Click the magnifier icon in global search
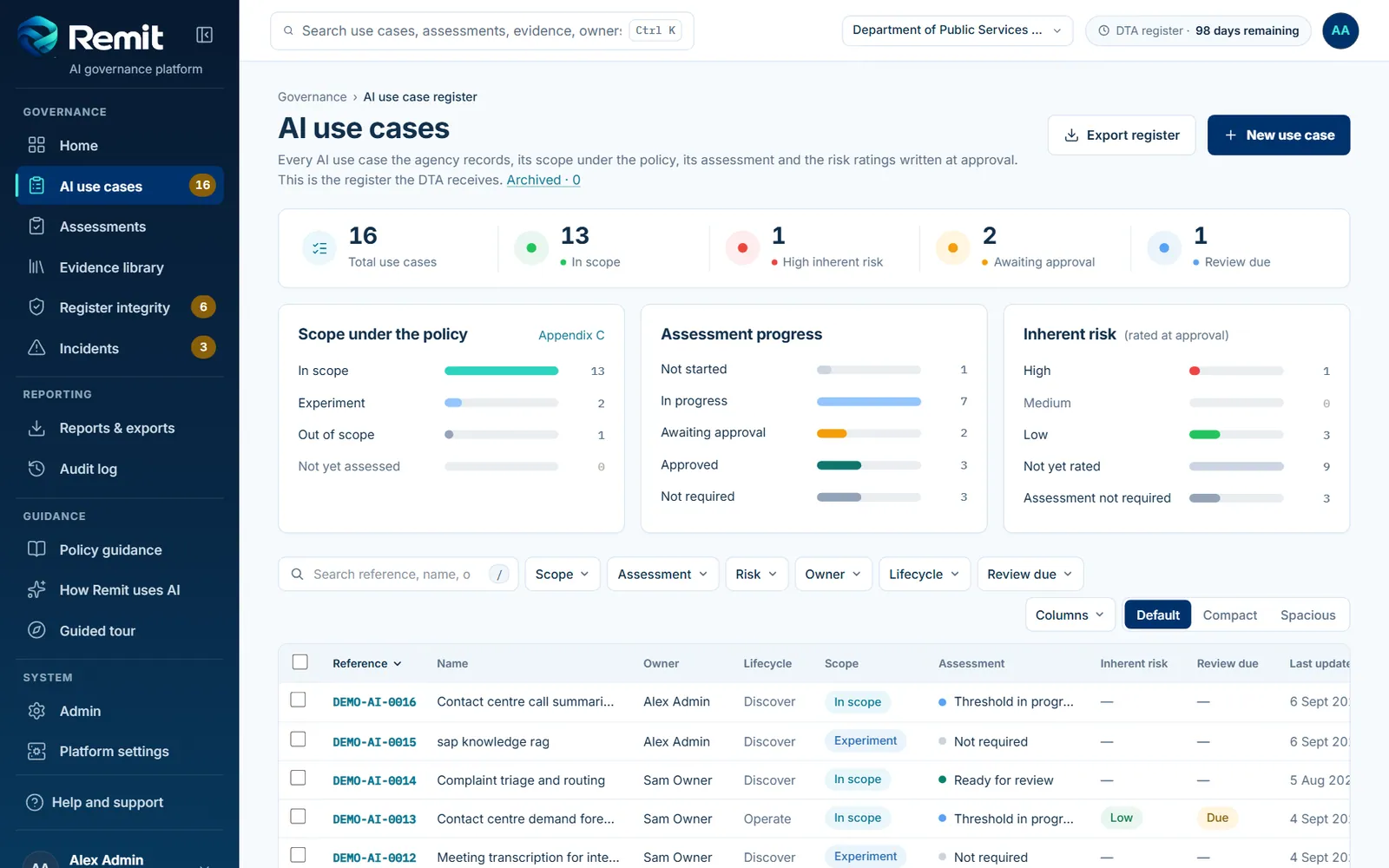The image size is (1389, 868). pyautogui.click(x=288, y=30)
